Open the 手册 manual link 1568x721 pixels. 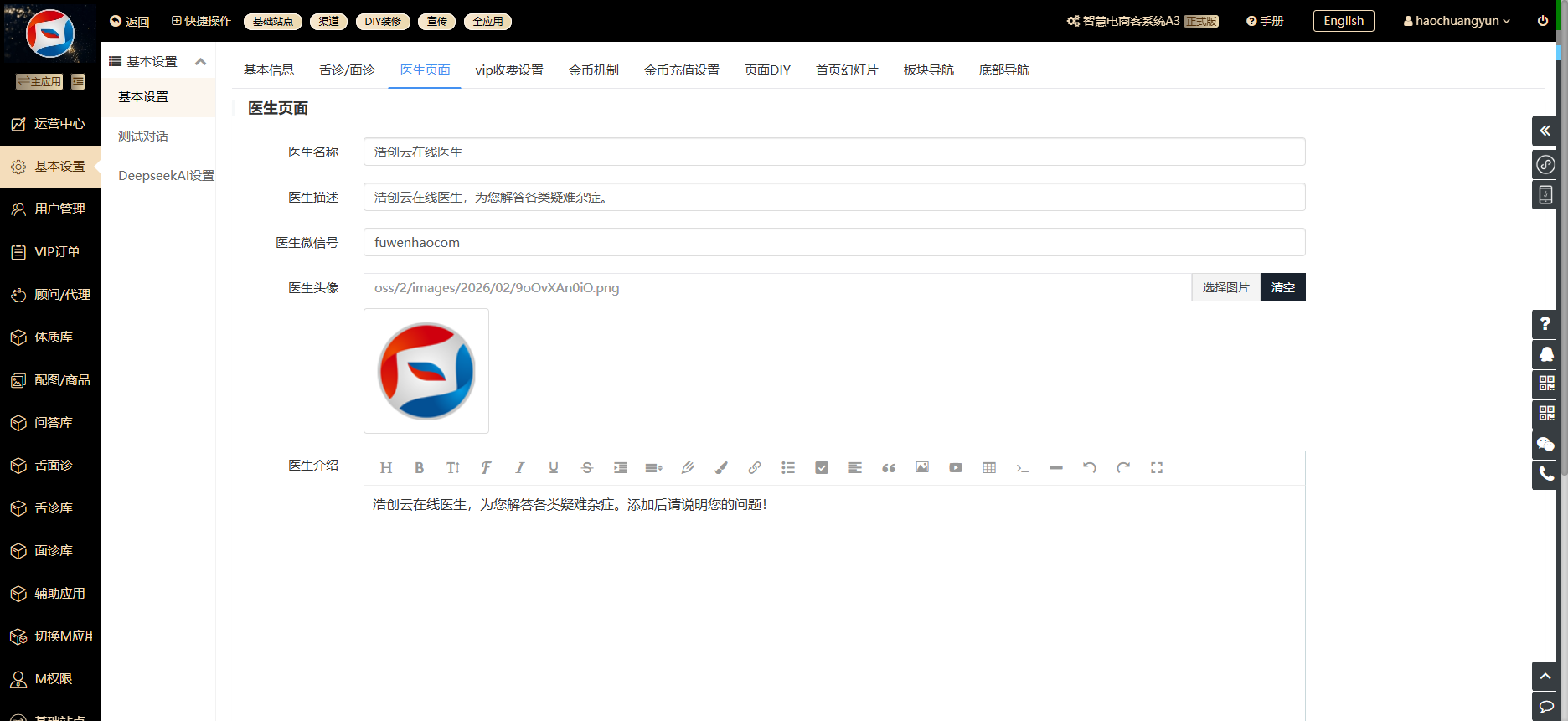pos(1265,21)
